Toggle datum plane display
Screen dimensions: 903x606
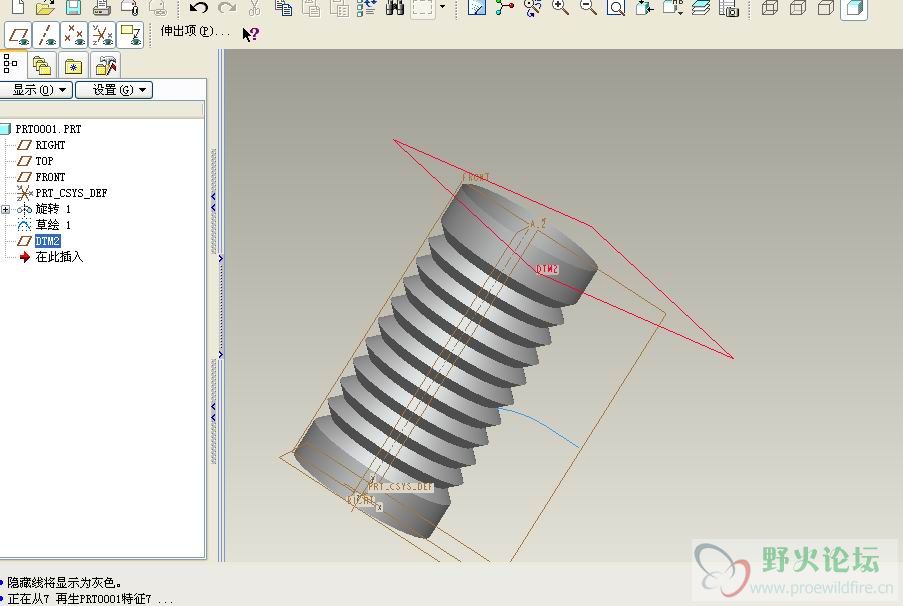click(18, 35)
